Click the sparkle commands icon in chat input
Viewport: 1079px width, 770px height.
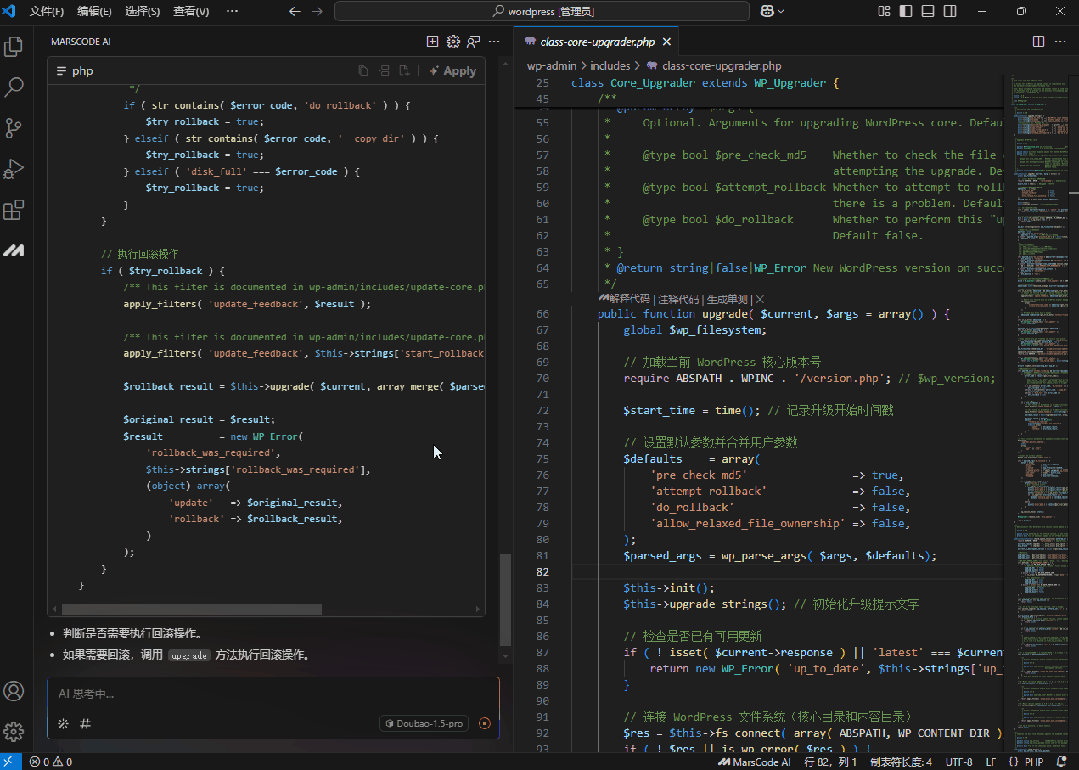[63, 724]
